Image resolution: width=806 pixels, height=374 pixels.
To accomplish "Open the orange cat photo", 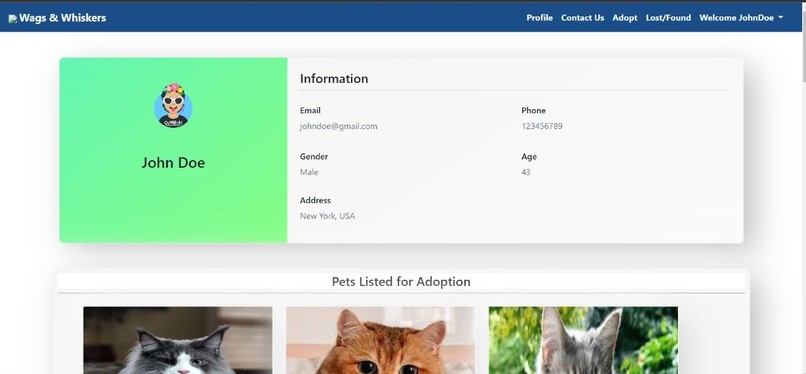I will coord(380,340).
